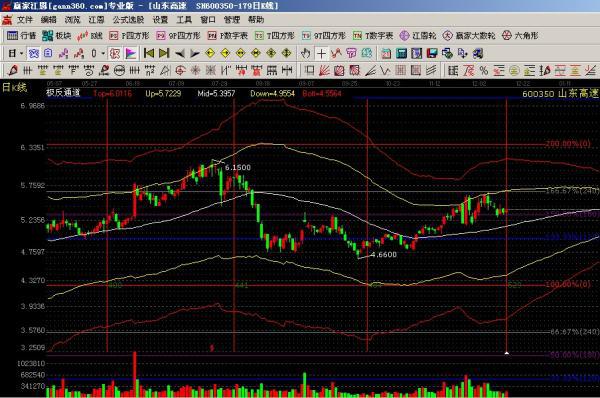This screenshot has width=600, height=398.
Task: Click the white triangle marker under the red line
Action: 507,353
